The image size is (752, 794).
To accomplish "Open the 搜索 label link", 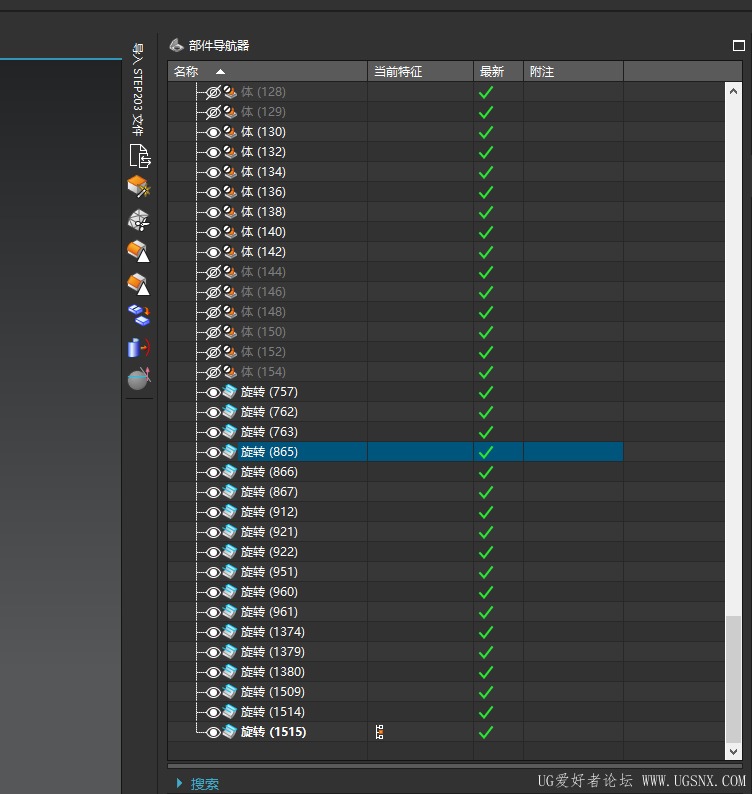I will point(205,784).
